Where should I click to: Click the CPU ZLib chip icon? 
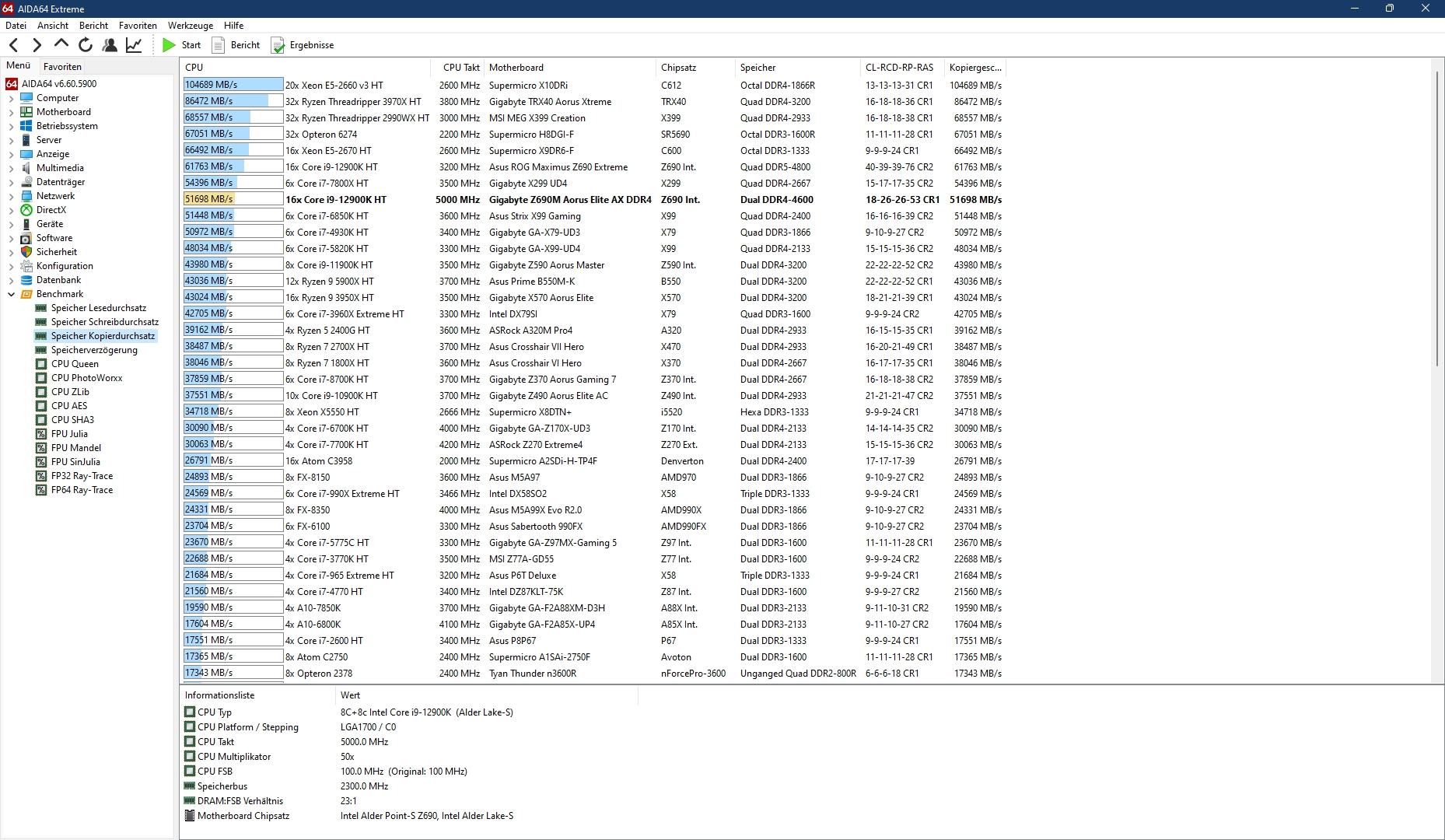tap(41, 392)
